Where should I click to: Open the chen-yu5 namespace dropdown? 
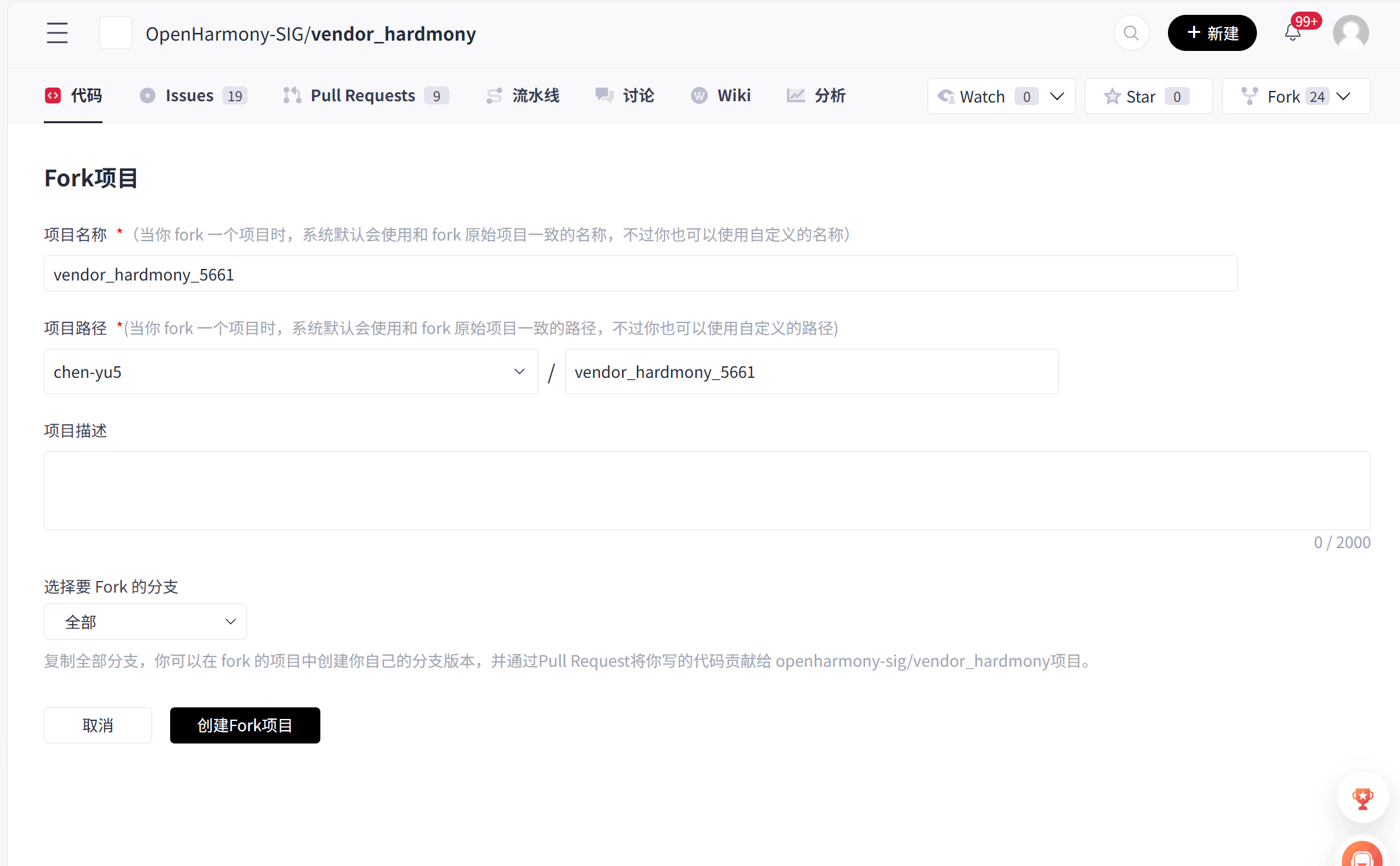(x=291, y=371)
